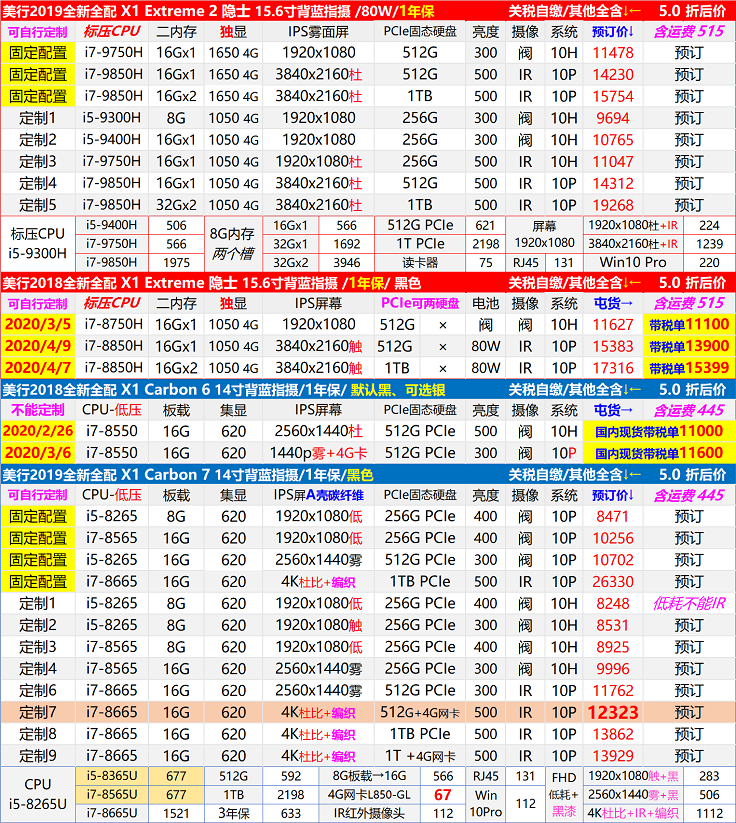Click the 国内现货带税单11600 cell
The height and width of the screenshot is (823, 736).
point(658,453)
